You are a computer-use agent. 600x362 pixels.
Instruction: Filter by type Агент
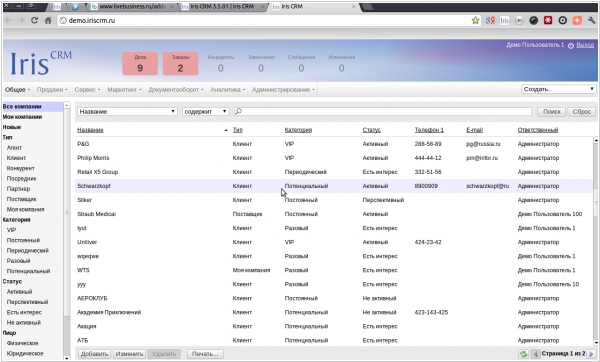coord(14,148)
